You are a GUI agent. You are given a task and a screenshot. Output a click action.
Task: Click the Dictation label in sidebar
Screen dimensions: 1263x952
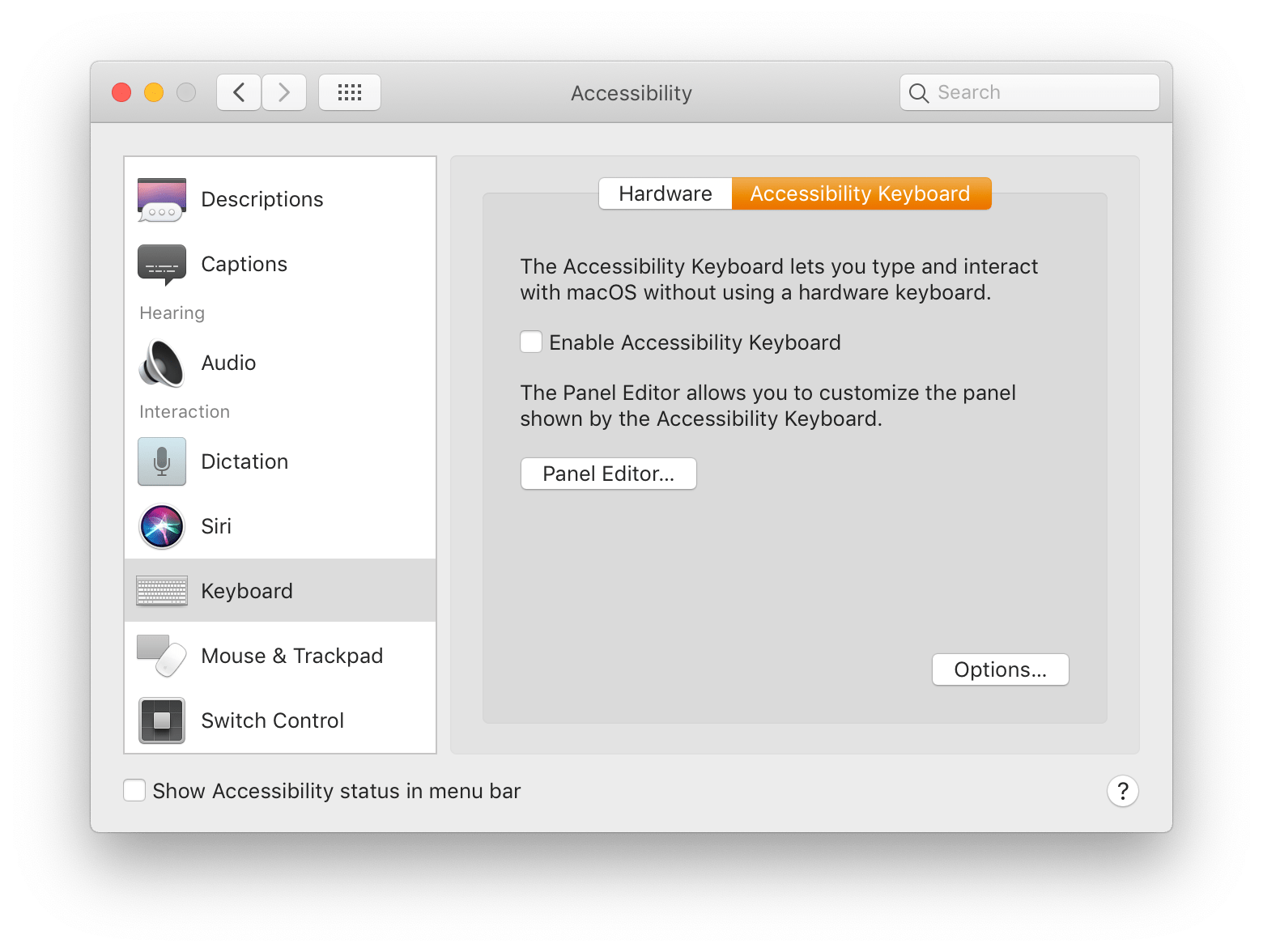pos(245,461)
